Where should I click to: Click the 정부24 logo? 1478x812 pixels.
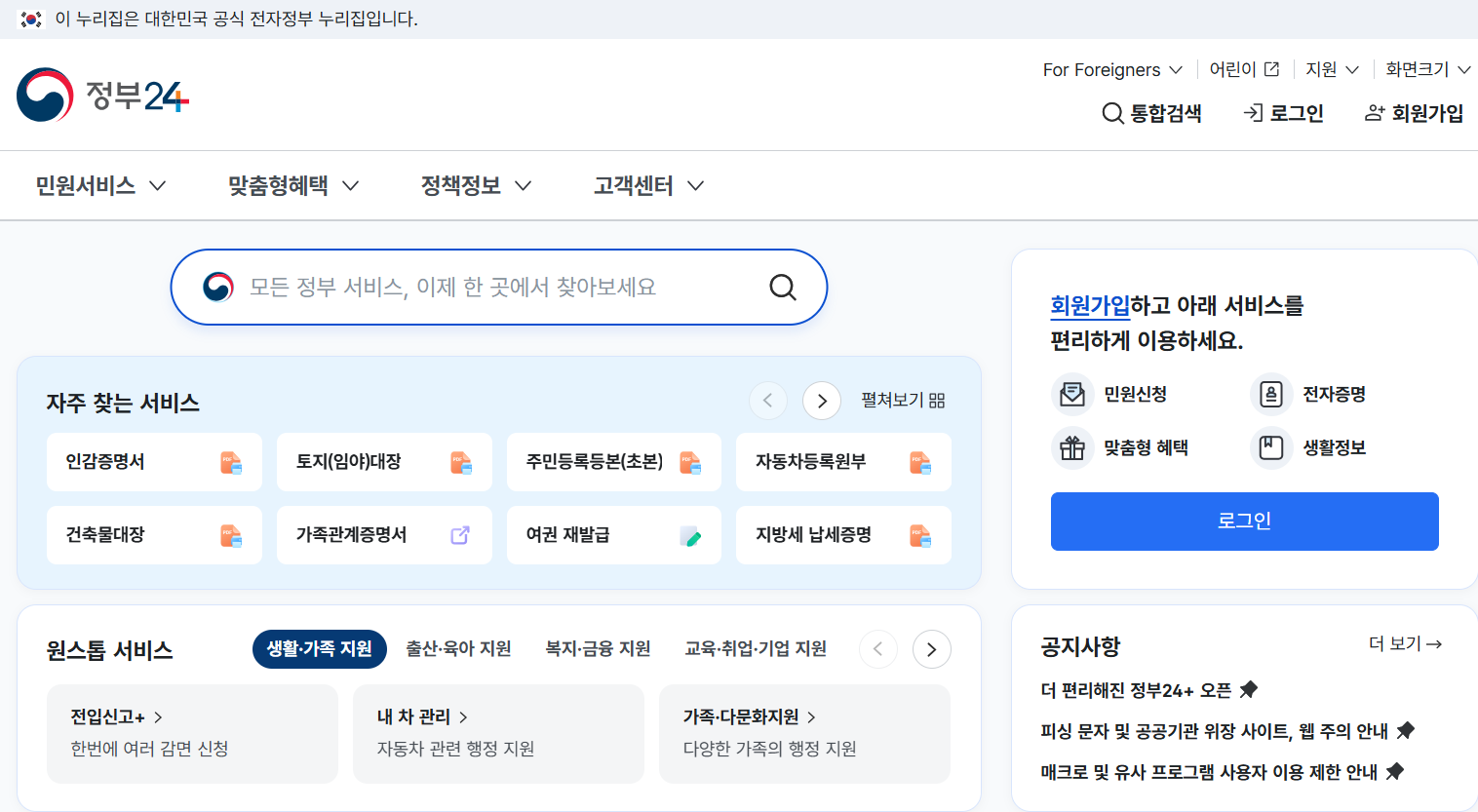[101, 96]
